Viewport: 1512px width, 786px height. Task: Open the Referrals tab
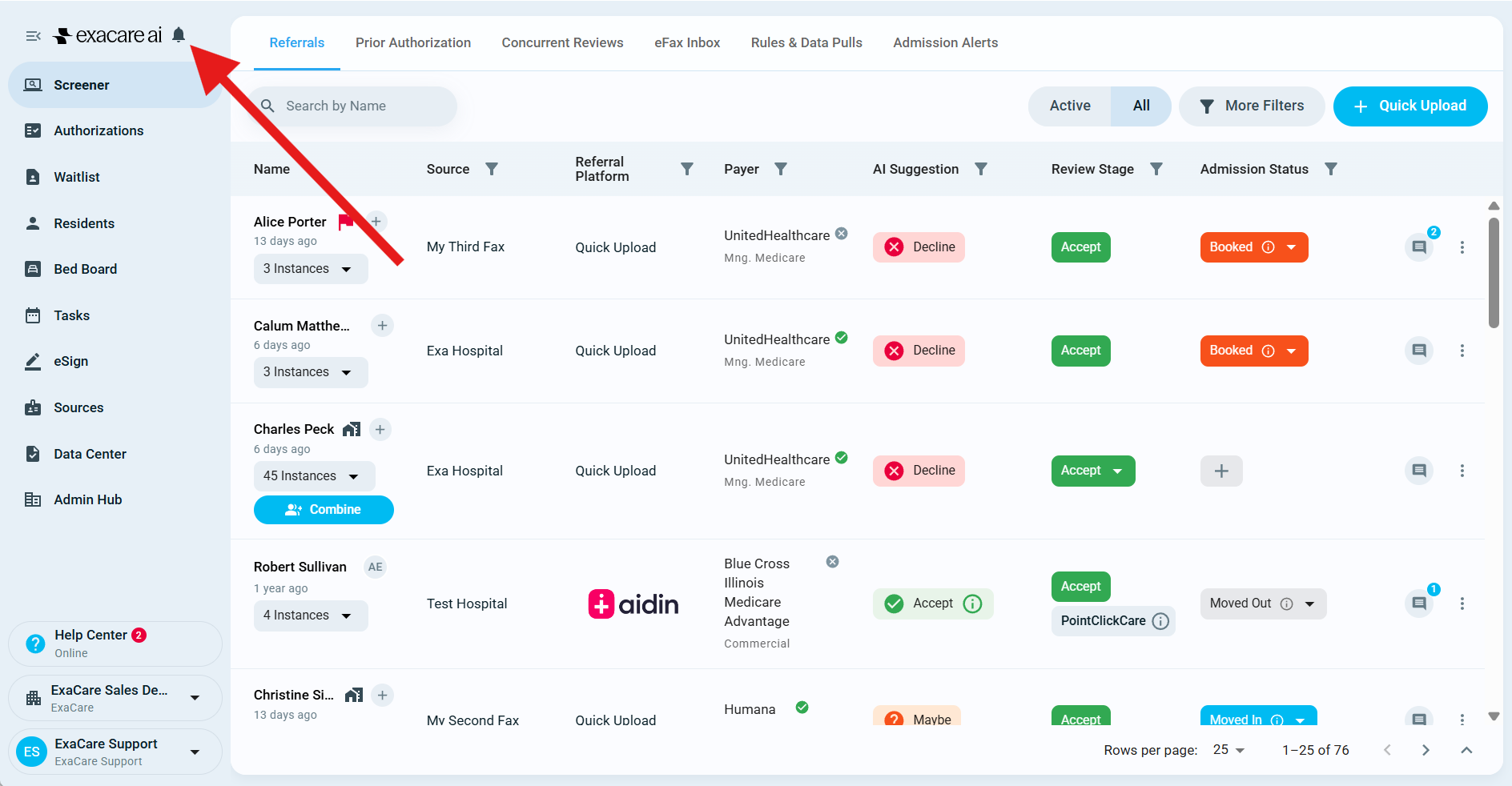(x=297, y=42)
